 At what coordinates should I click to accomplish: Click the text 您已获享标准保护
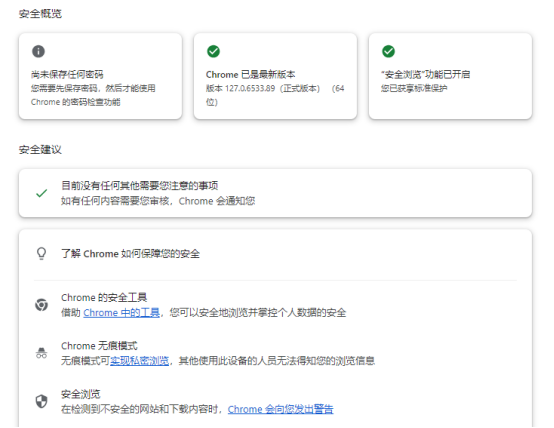pyautogui.click(x=414, y=88)
